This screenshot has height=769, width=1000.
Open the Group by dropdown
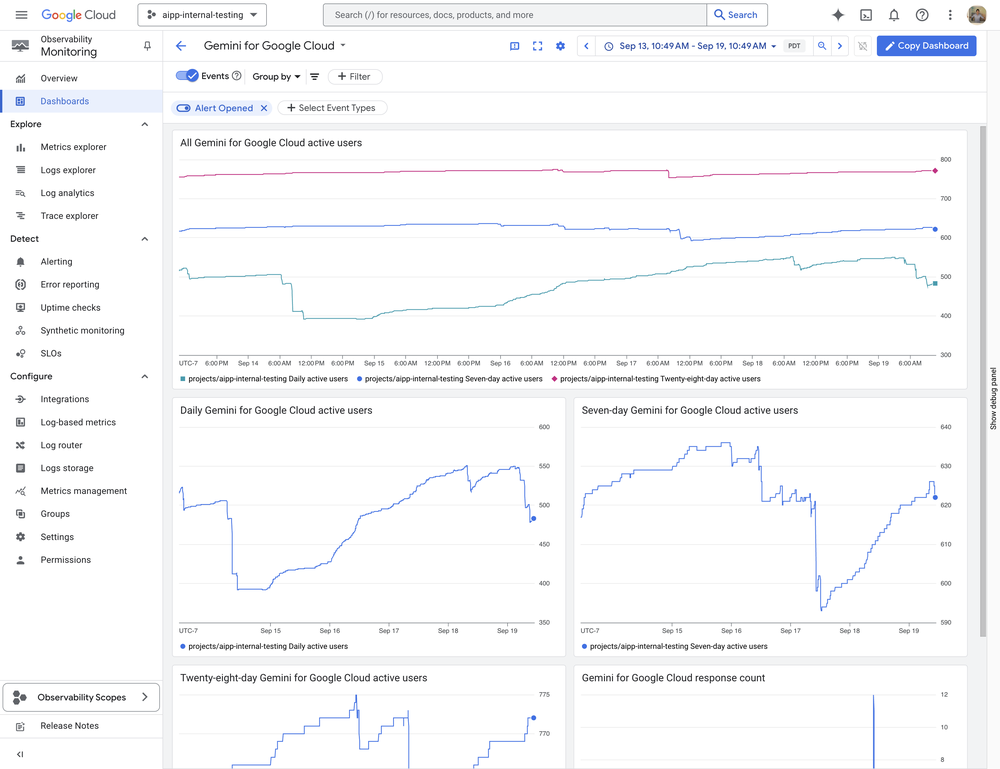(x=276, y=77)
